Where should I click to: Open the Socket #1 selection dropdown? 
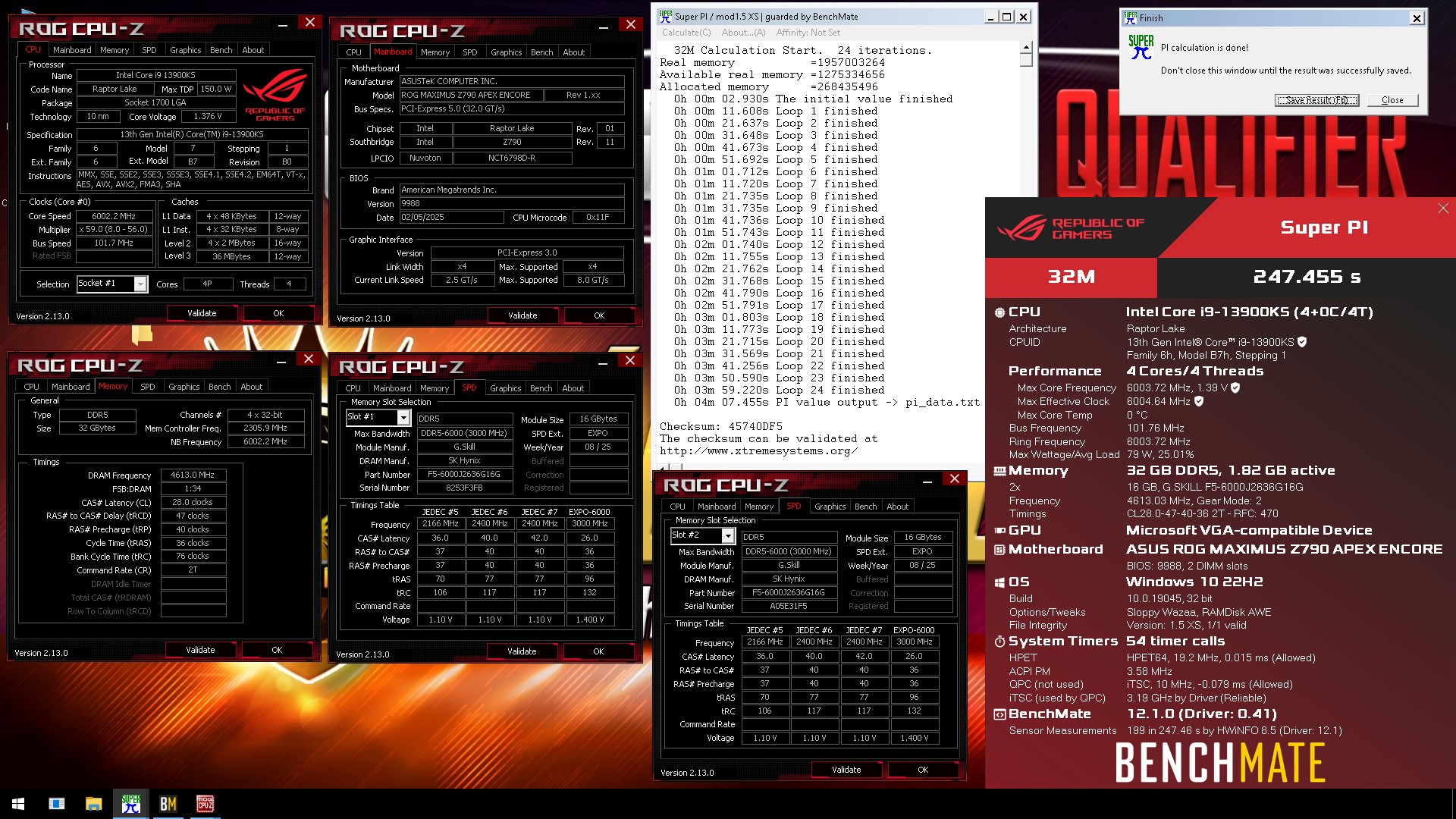pyautogui.click(x=140, y=284)
